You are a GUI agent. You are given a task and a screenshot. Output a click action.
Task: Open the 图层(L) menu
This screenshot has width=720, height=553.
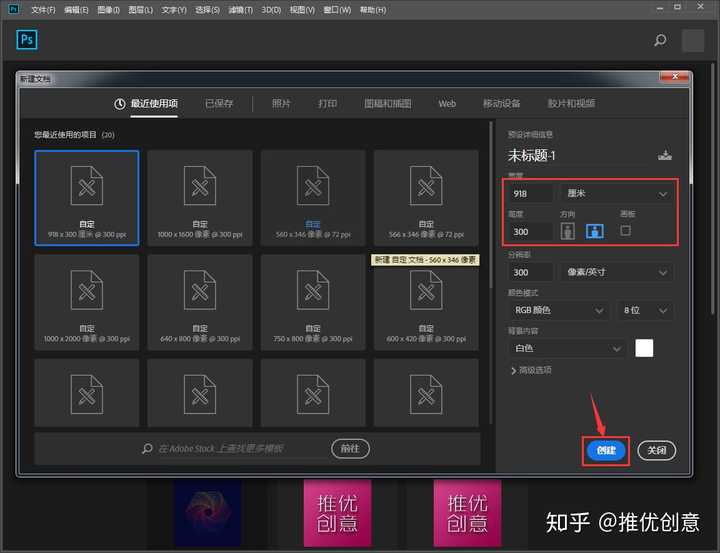pyautogui.click(x=141, y=10)
